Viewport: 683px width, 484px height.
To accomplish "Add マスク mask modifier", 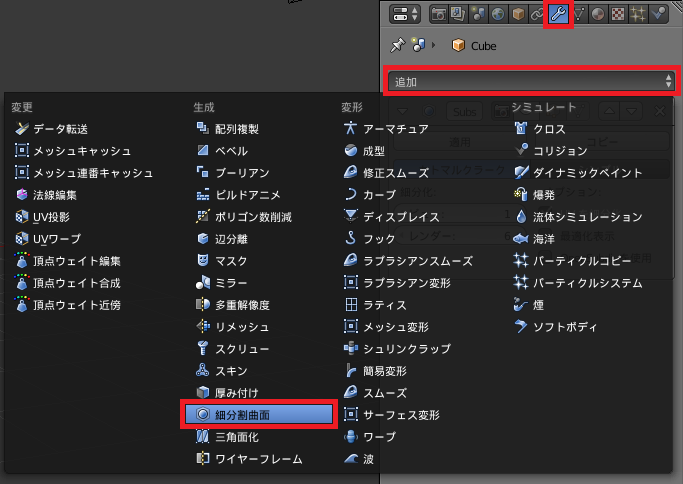I will (222, 261).
